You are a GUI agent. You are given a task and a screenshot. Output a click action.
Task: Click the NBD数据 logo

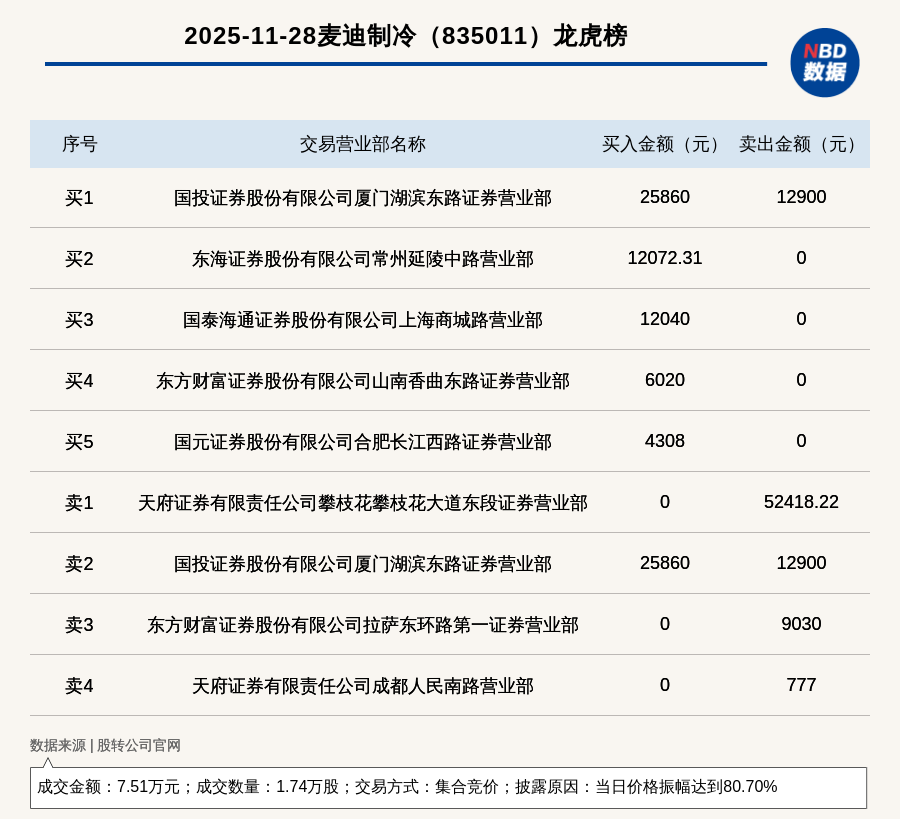[x=824, y=62]
